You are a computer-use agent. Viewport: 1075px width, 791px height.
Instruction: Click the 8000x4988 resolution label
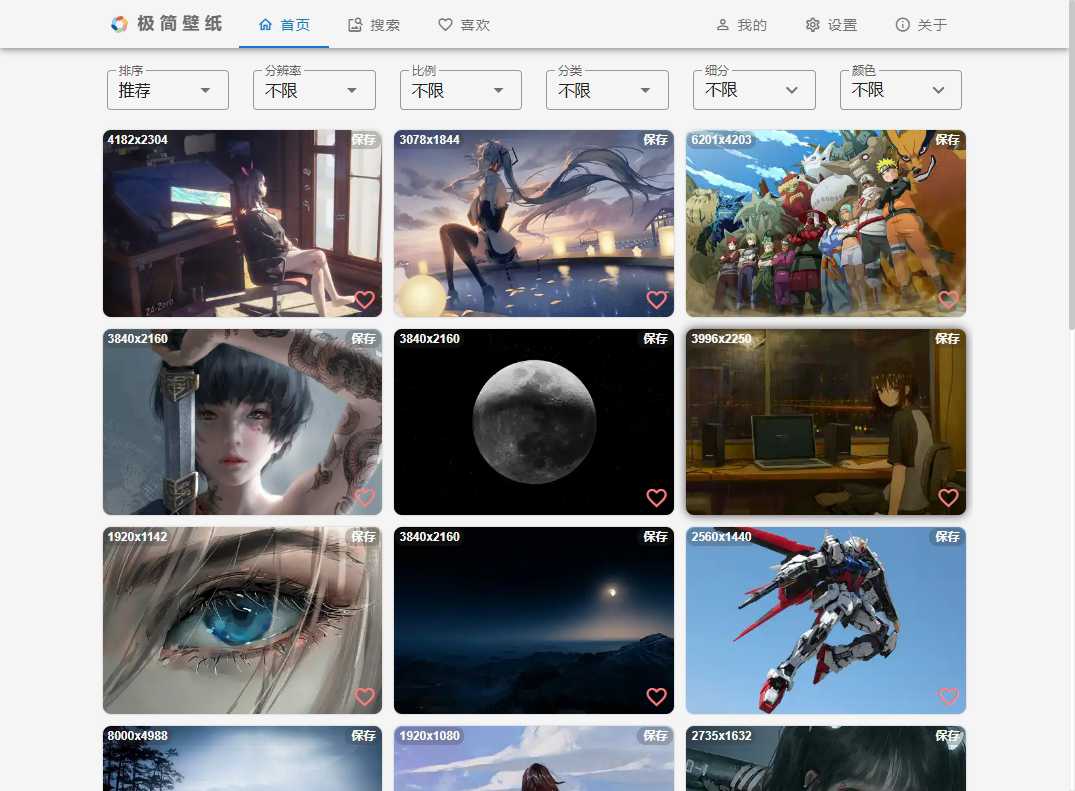[137, 735]
